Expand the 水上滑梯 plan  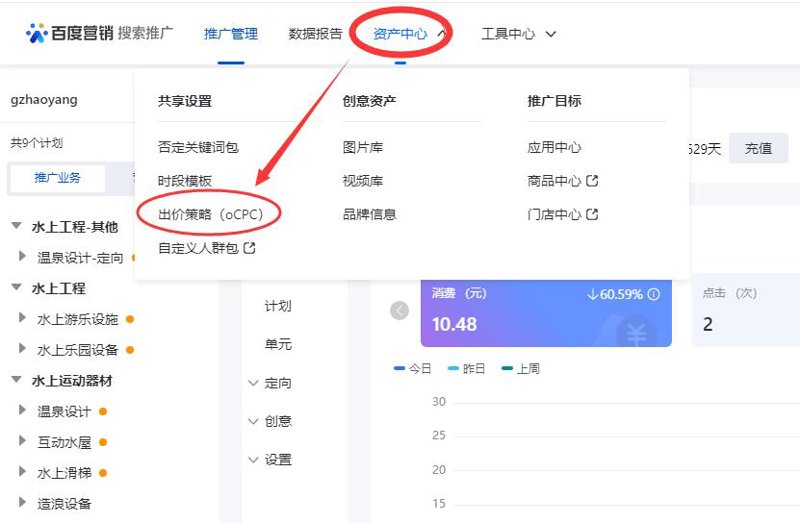(x=22, y=471)
